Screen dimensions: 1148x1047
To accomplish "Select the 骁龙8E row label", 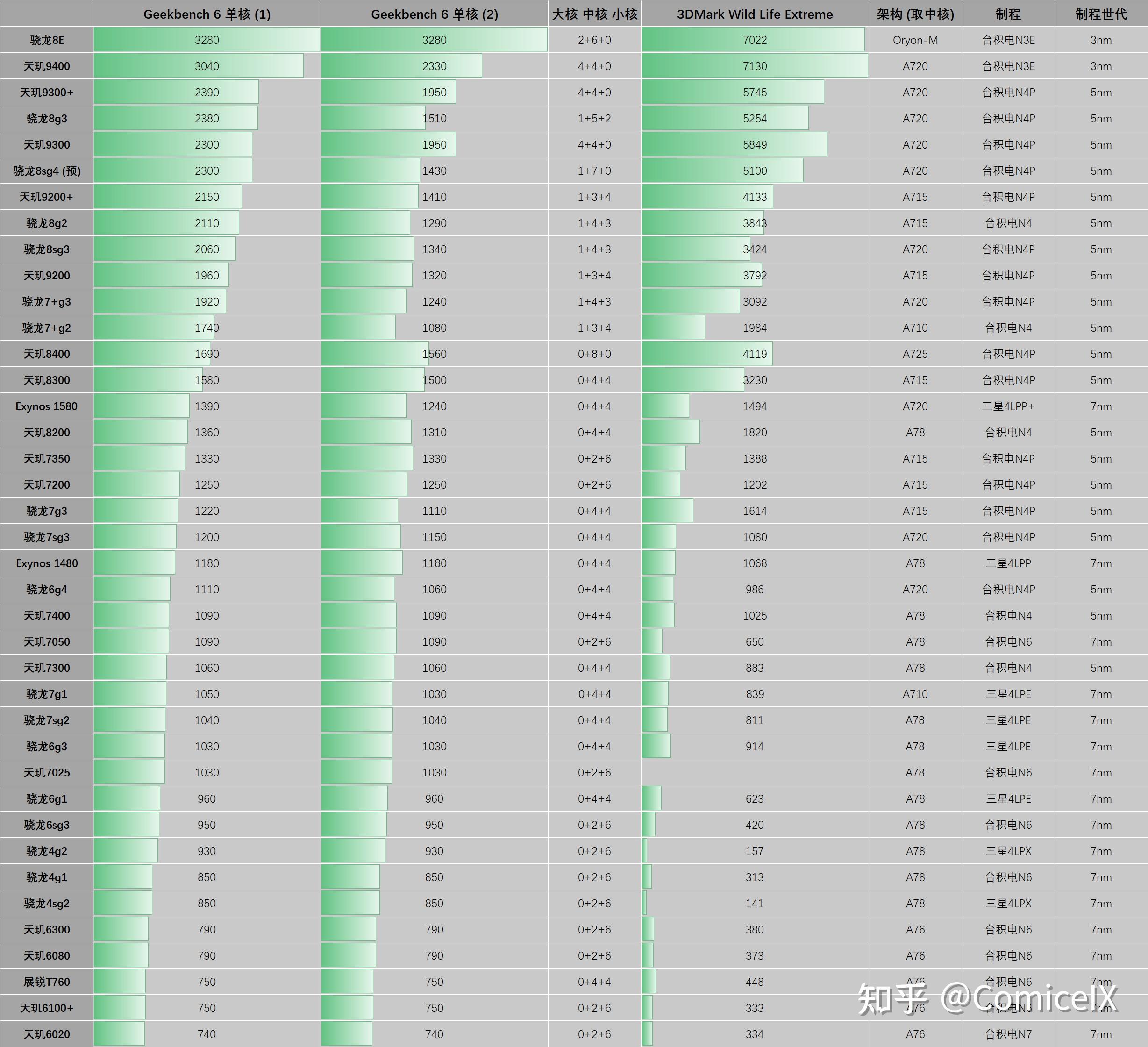I will [x=47, y=40].
